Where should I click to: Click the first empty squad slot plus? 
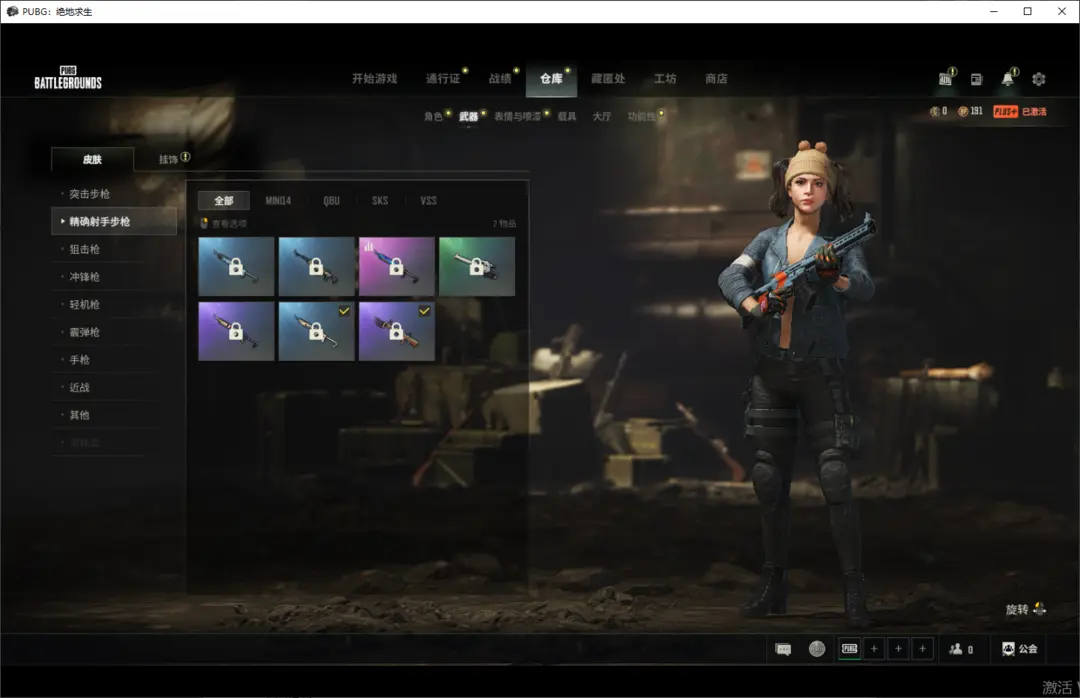874,649
